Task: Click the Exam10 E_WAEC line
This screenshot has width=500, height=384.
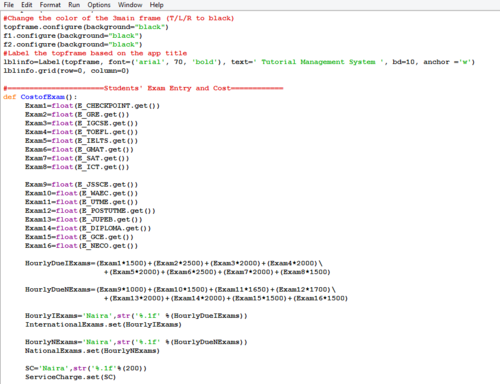Action: pyautogui.click(x=81, y=193)
